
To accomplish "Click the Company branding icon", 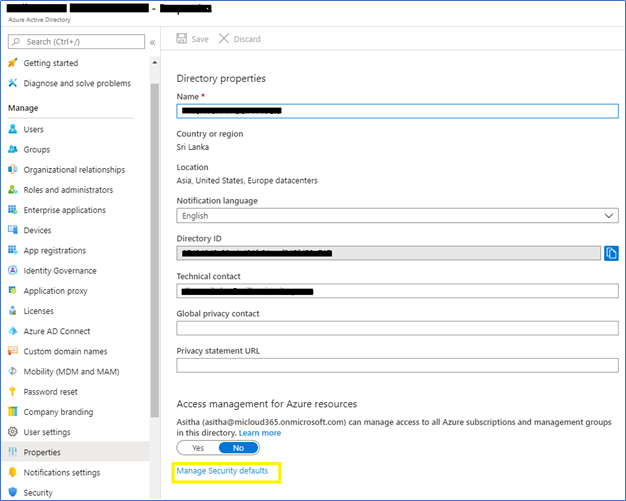I will [13, 412].
